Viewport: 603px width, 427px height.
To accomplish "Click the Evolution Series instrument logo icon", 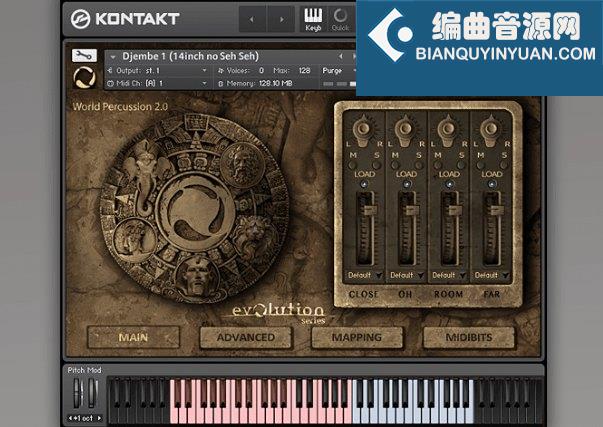I will 84,77.
